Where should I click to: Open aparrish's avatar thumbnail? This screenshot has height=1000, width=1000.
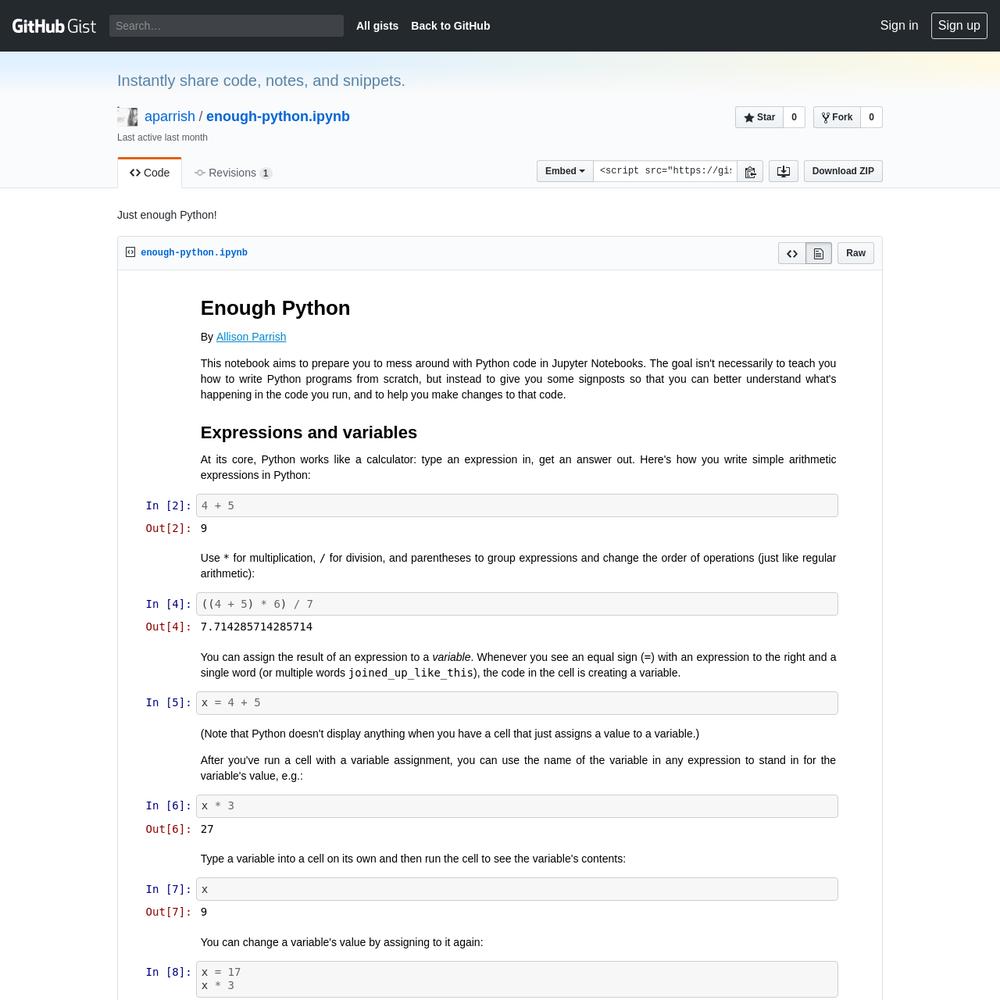[128, 117]
